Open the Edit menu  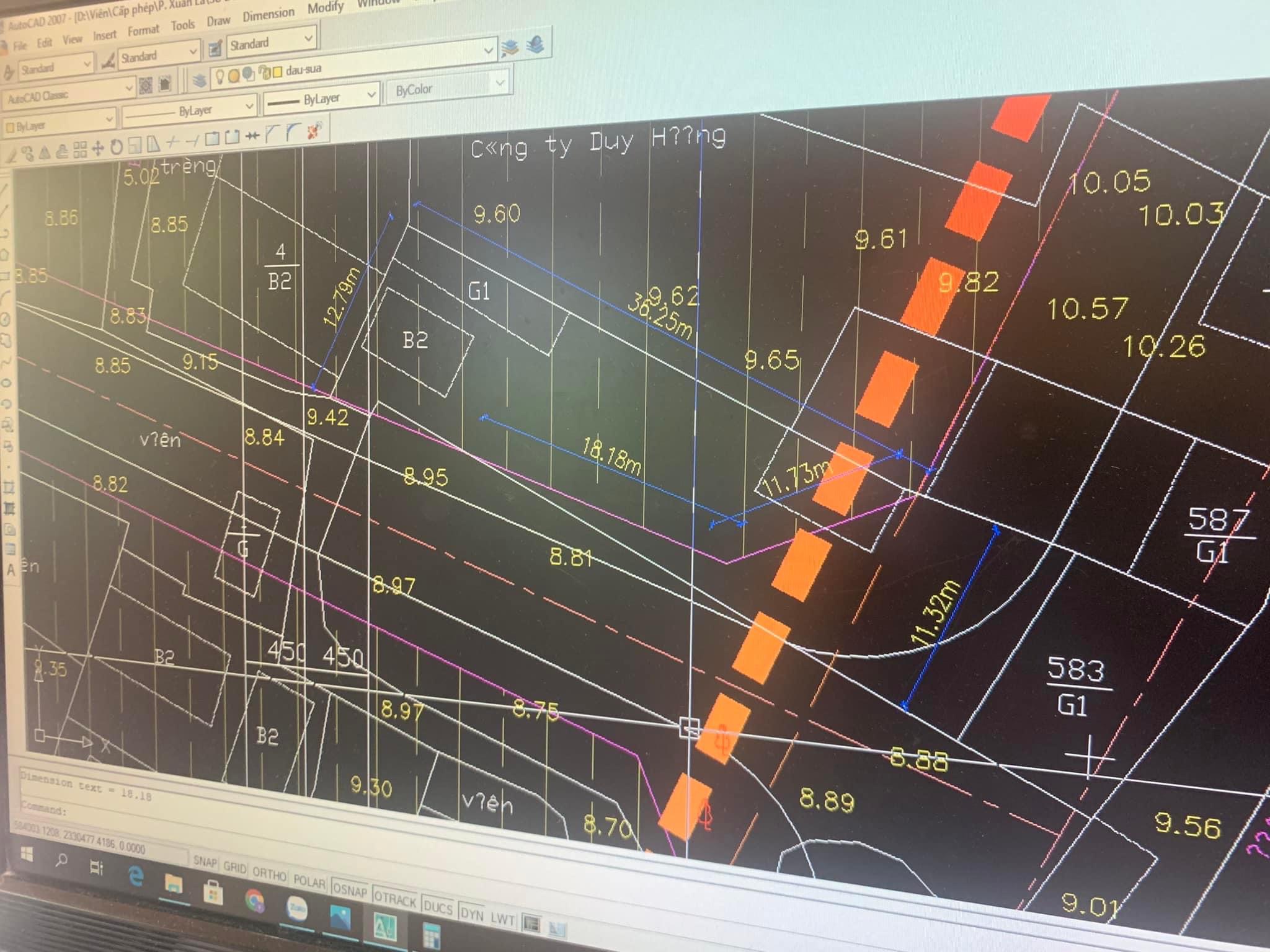pos(44,43)
